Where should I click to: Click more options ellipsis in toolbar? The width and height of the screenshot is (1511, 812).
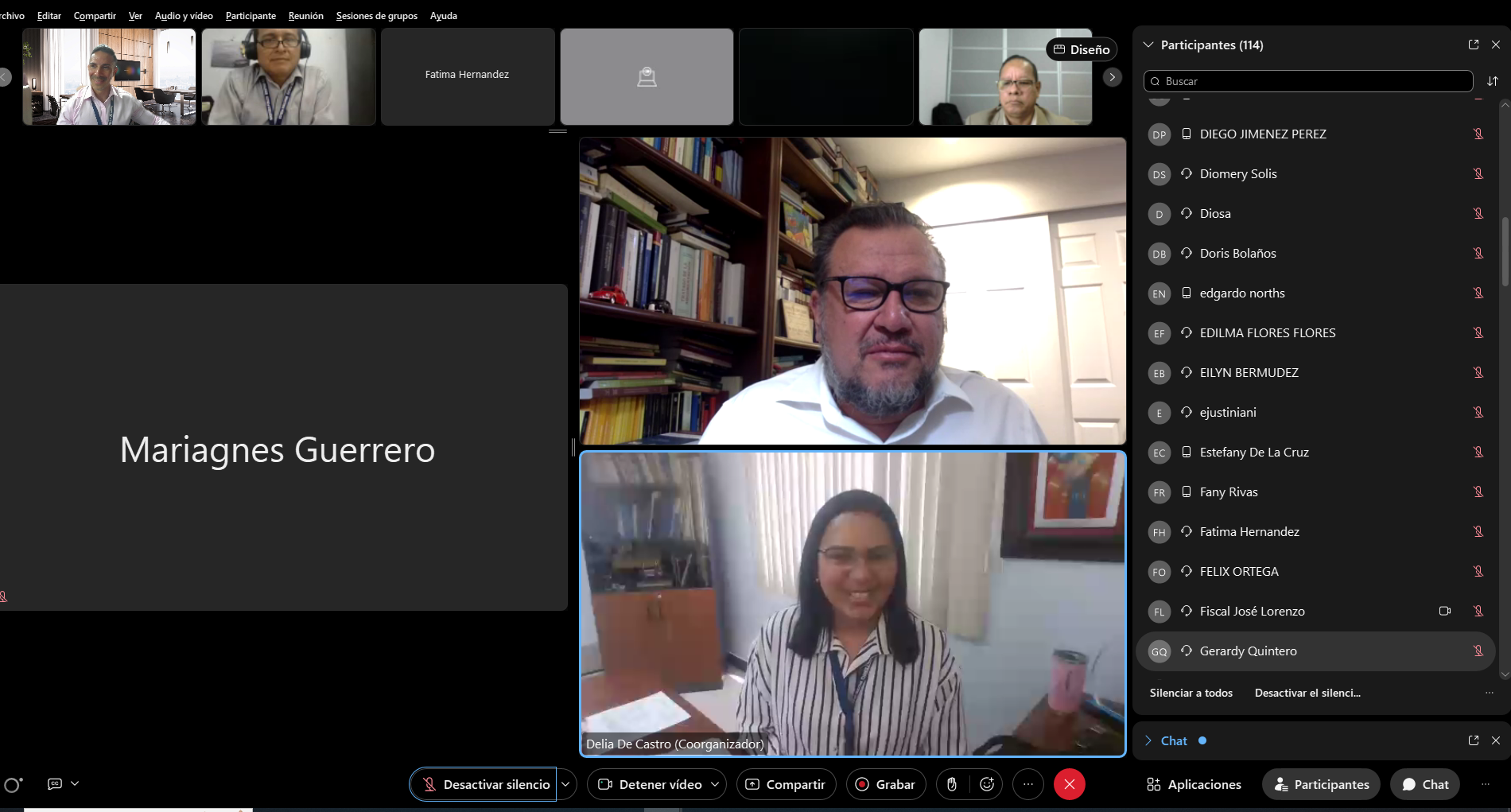tap(1028, 784)
